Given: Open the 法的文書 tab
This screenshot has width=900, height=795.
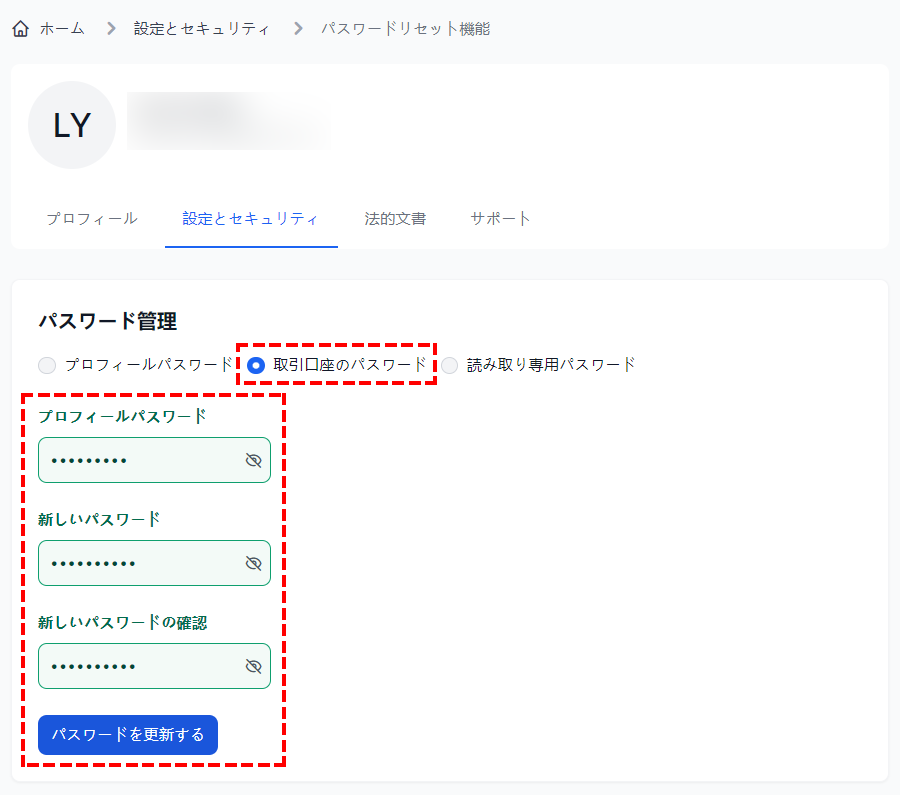Looking at the screenshot, I should 395,219.
